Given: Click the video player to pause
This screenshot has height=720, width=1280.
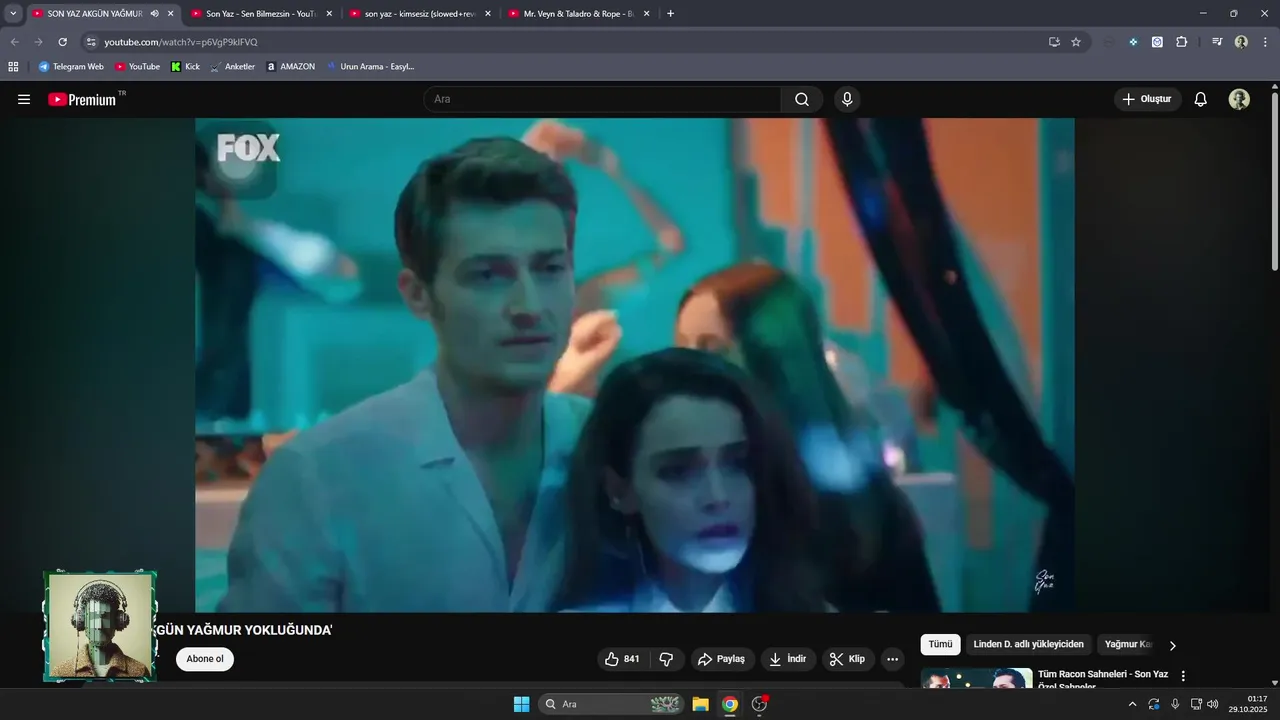Looking at the screenshot, I should (635, 365).
